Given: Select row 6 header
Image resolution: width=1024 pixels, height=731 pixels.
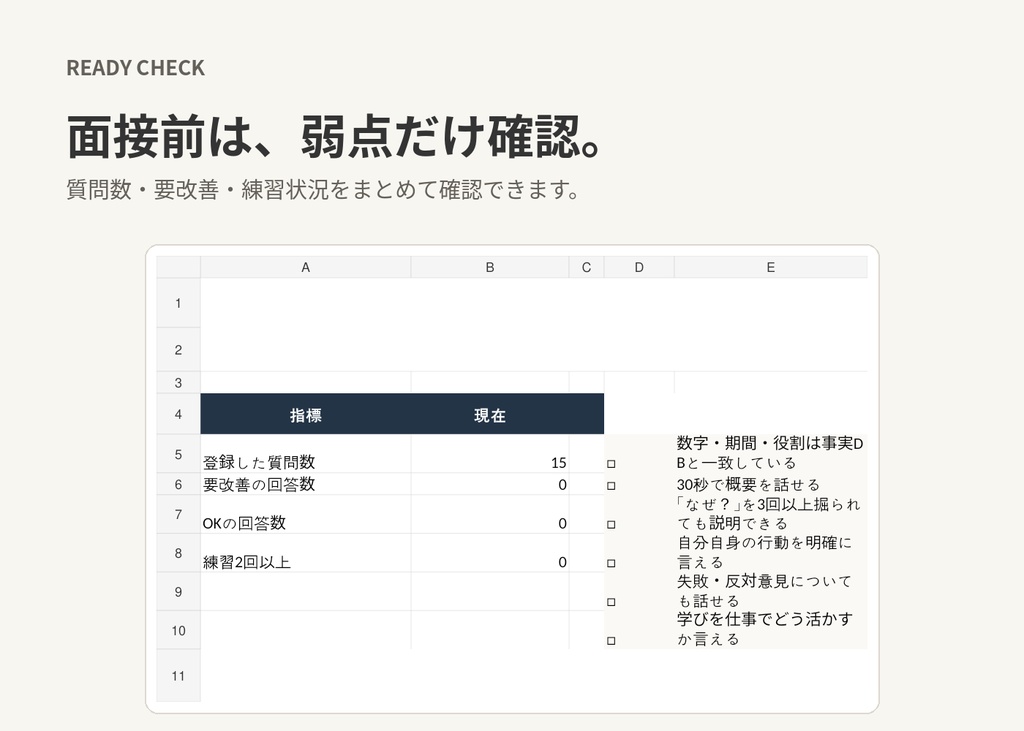Looking at the screenshot, I should (178, 484).
